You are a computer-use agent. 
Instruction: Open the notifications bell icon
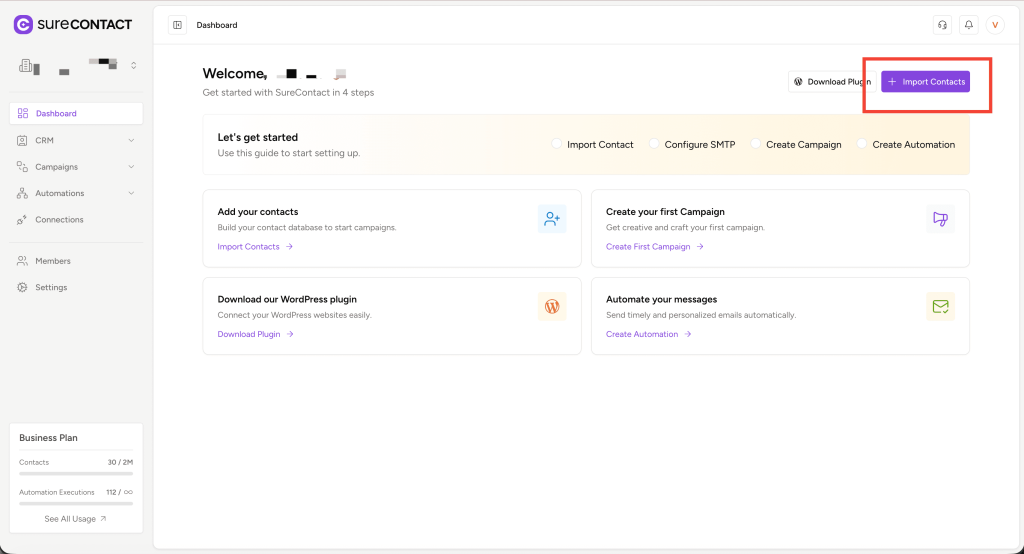point(968,25)
